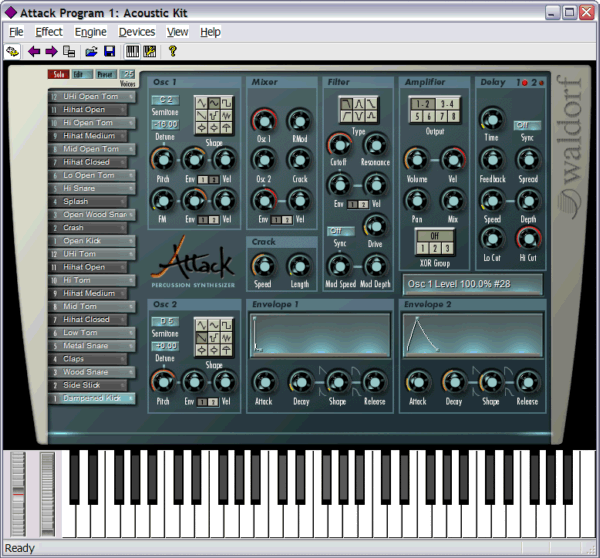
Task: Select the Claps instrument
Action: 88,359
